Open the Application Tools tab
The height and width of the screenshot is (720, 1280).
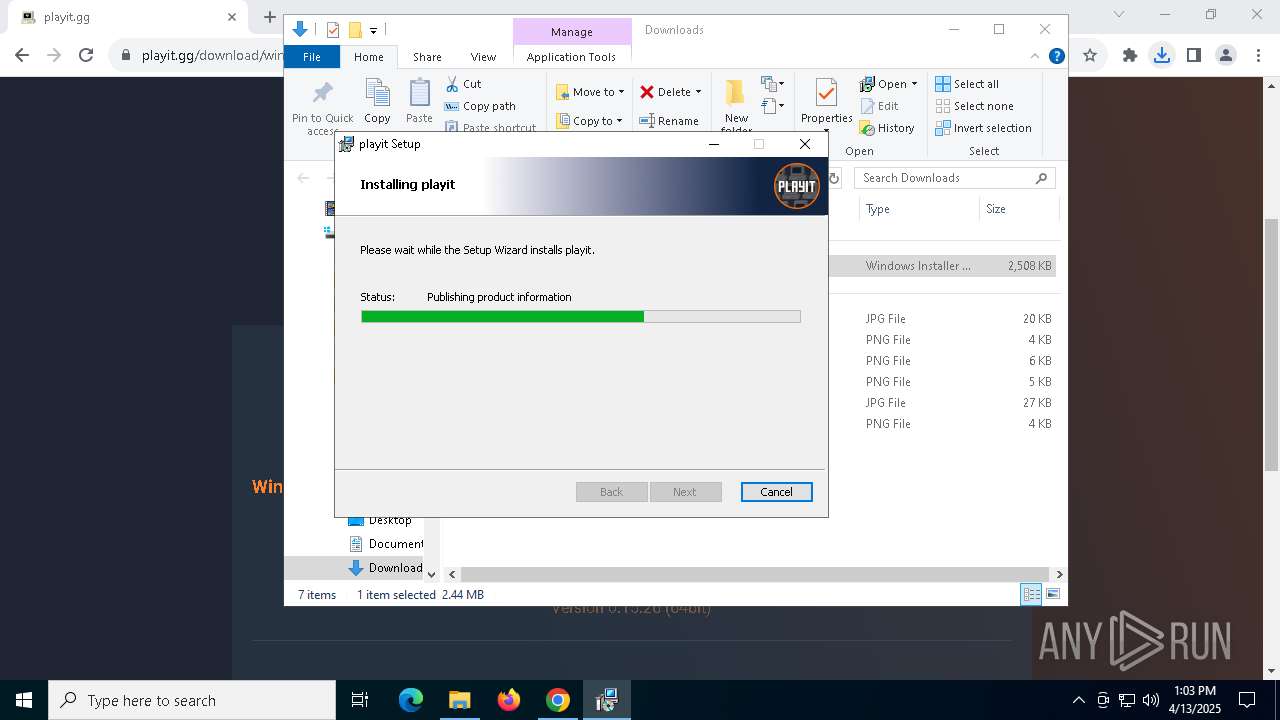pos(571,57)
